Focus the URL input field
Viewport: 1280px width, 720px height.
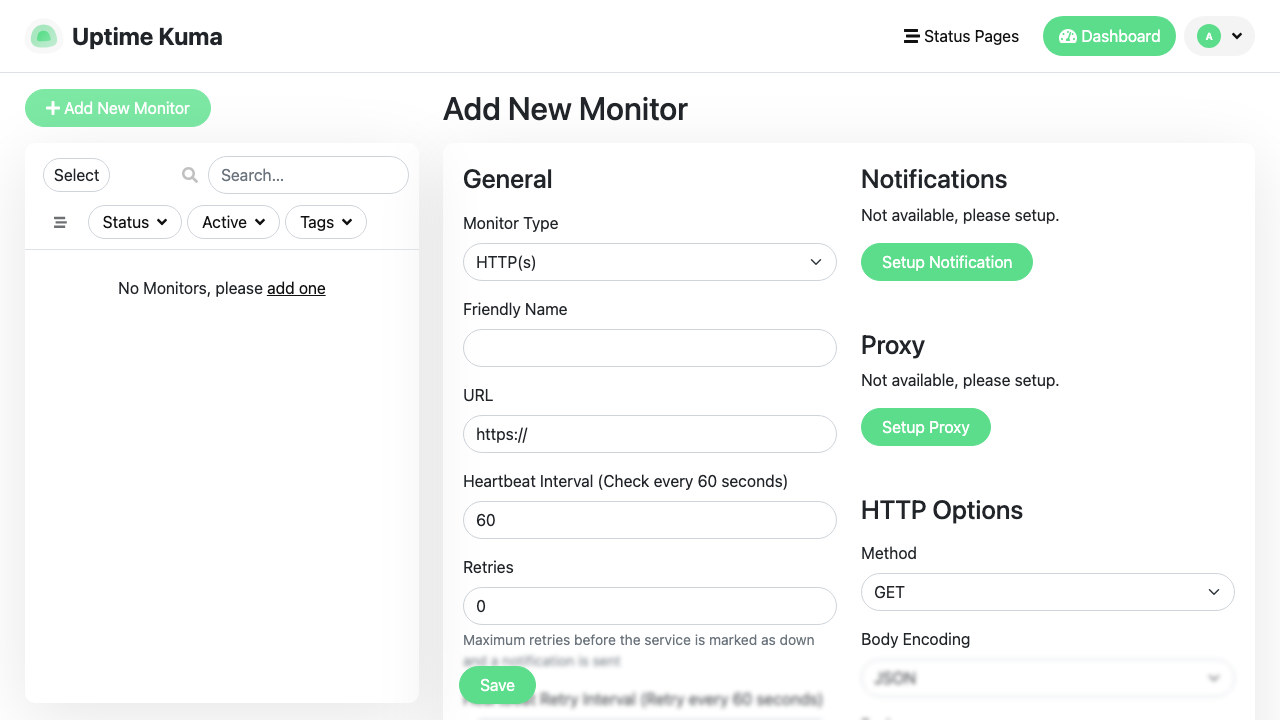tap(650, 434)
